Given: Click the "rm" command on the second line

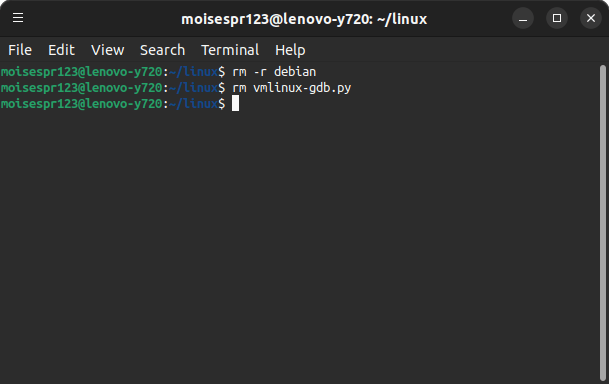Looking at the screenshot, I should pyautogui.click(x=239, y=88).
